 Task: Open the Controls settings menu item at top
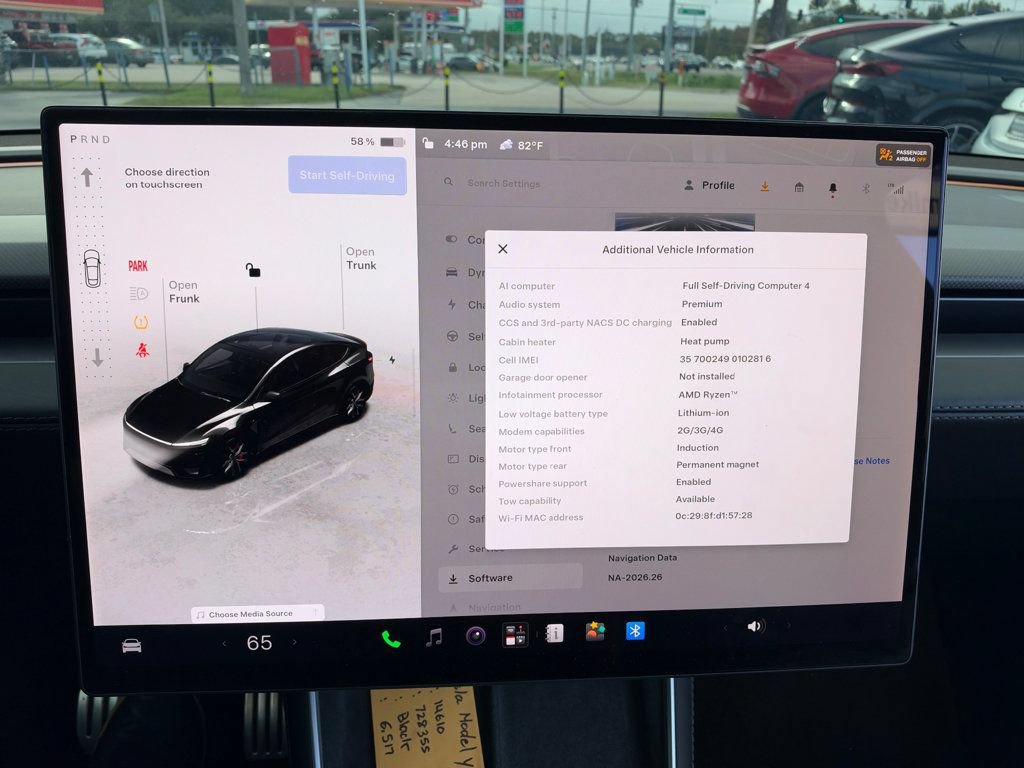click(466, 240)
